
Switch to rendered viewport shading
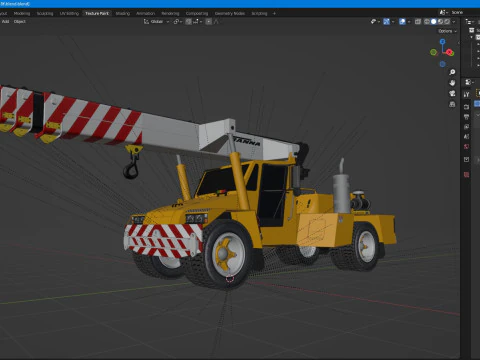[x=447, y=22]
